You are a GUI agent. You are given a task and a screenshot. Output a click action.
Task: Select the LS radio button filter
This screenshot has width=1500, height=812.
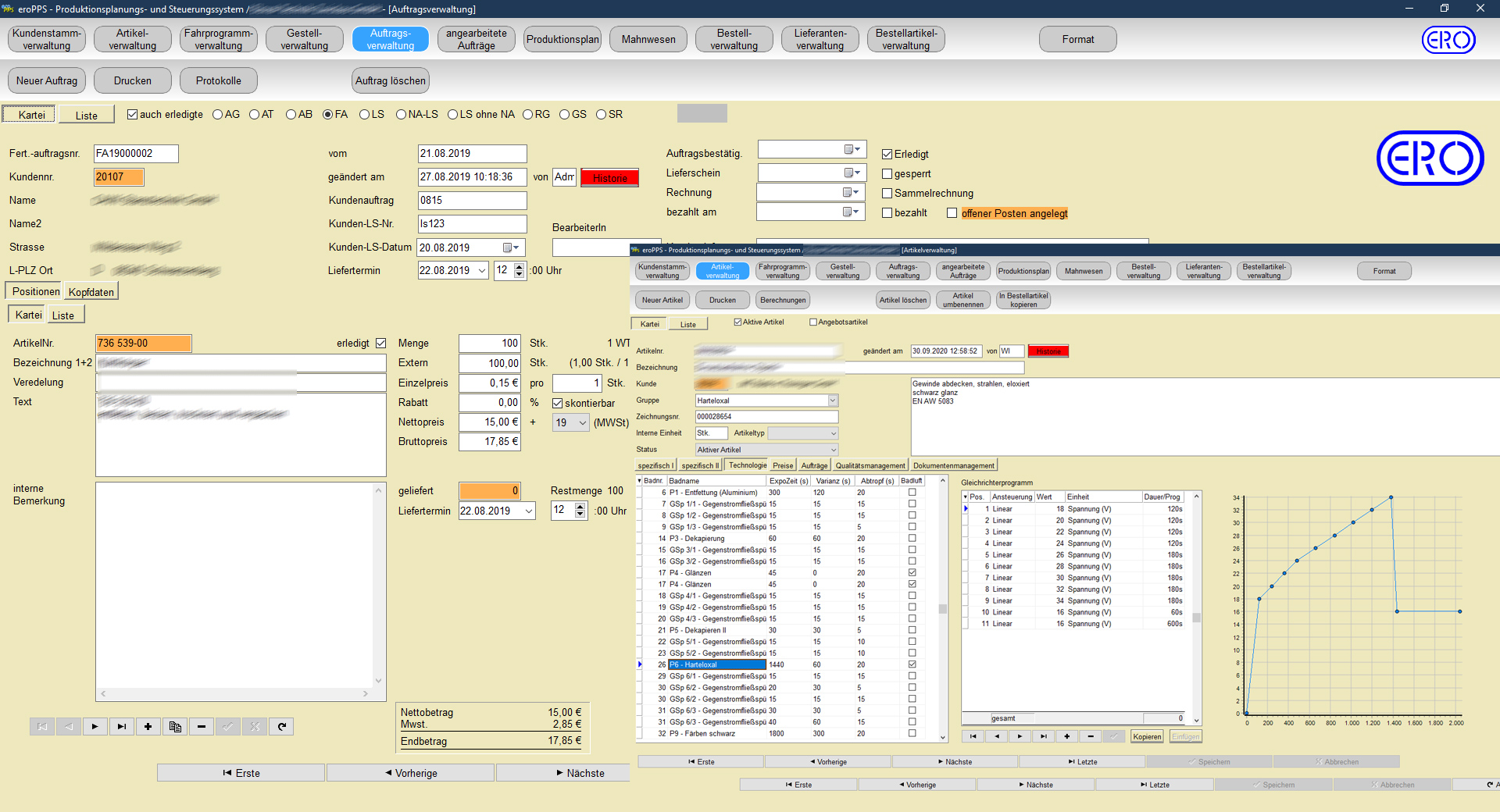click(x=365, y=115)
